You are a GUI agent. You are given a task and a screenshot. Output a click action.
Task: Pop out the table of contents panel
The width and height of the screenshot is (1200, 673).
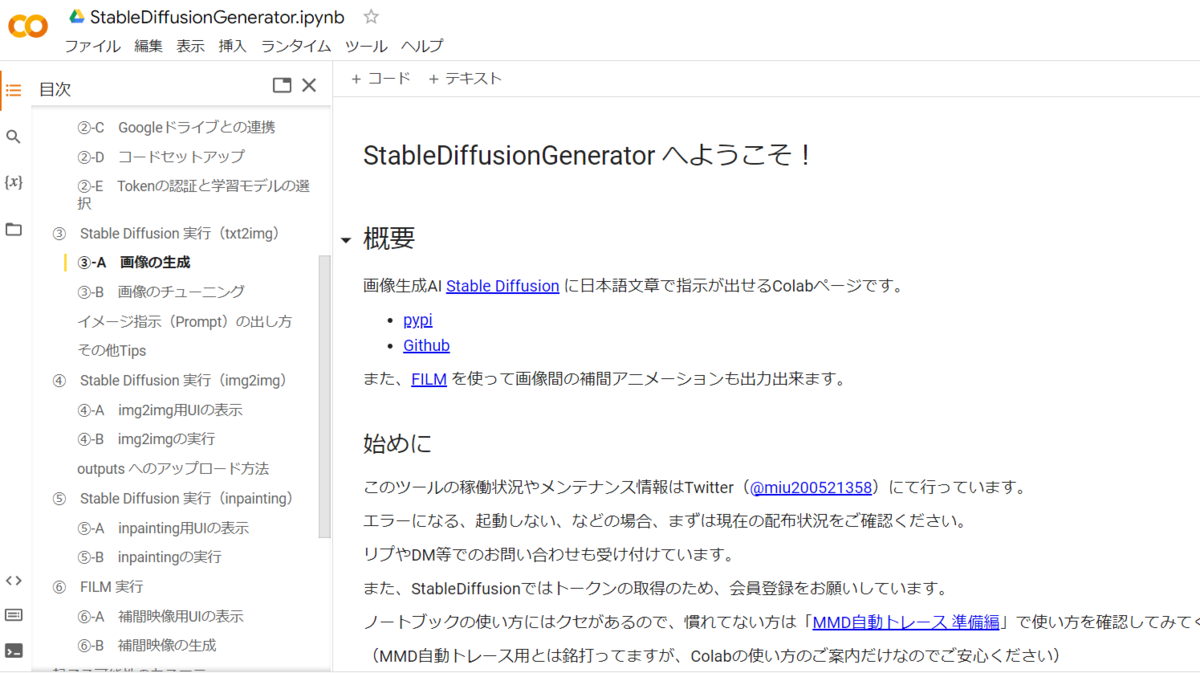click(282, 86)
